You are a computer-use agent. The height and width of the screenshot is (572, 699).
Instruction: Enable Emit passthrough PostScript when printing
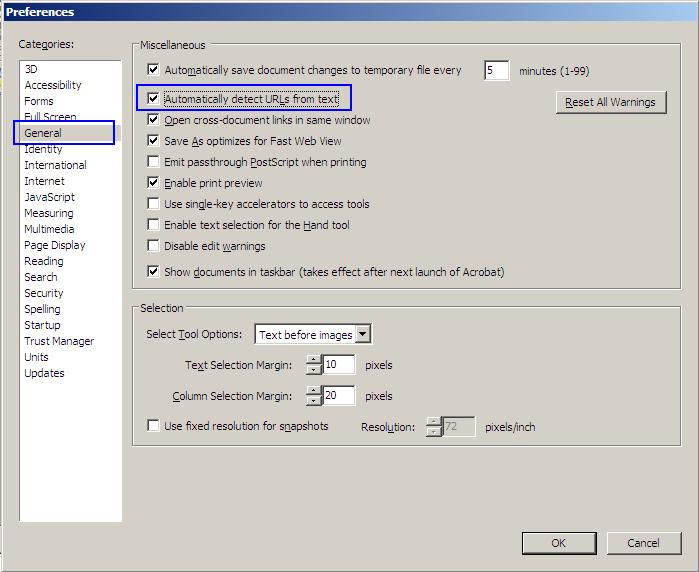coord(153,162)
